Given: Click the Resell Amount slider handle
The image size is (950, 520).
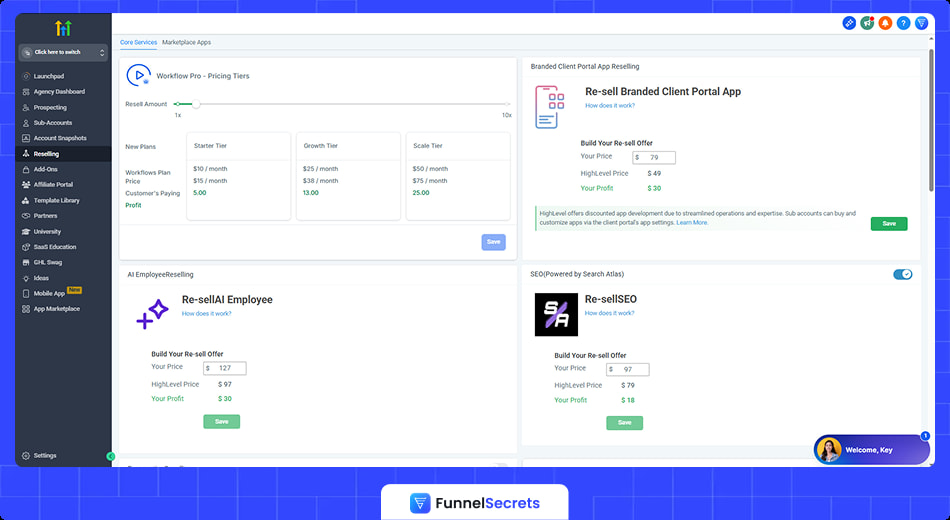Looking at the screenshot, I should (x=196, y=104).
